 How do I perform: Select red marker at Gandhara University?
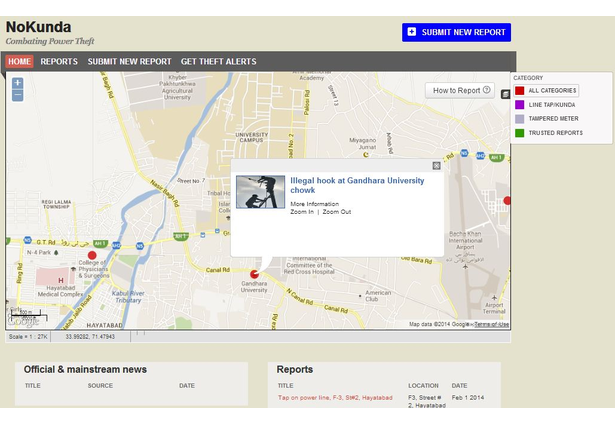click(254, 274)
